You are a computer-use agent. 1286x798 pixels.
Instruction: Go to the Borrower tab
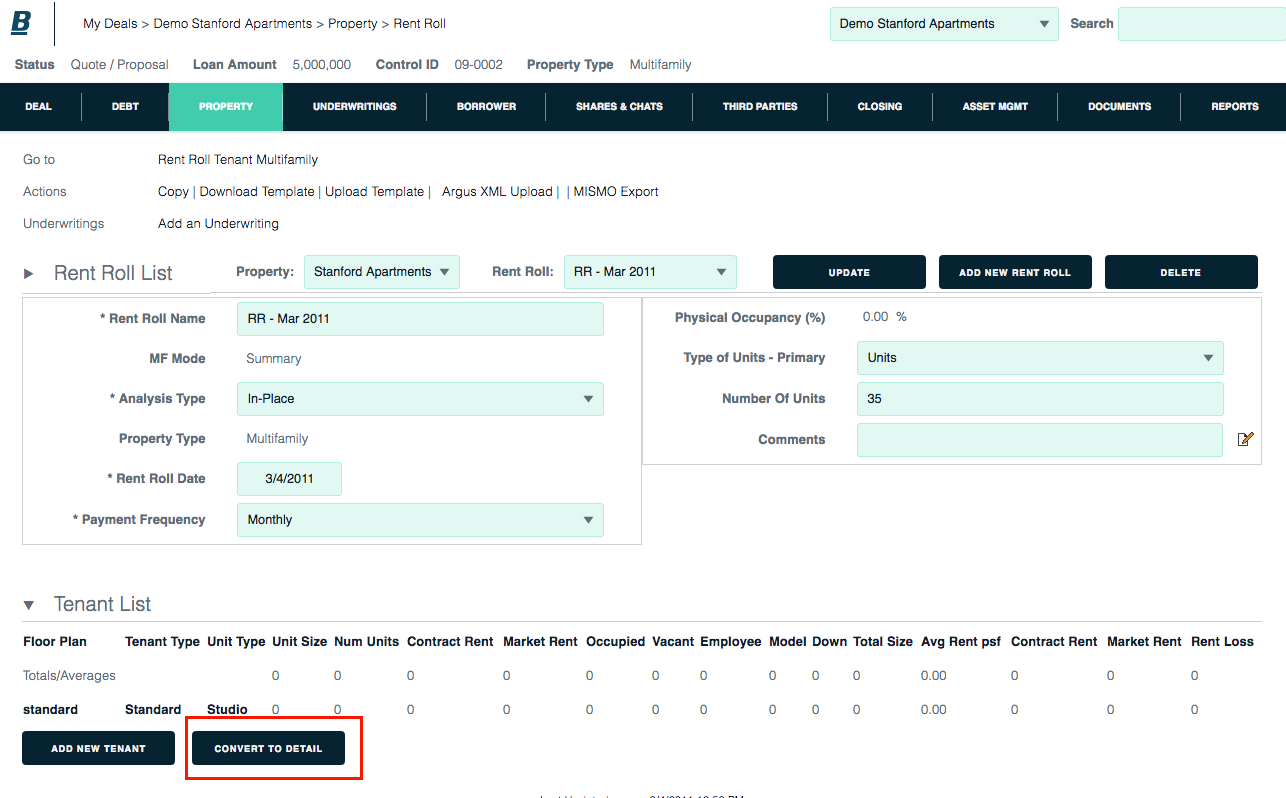pyautogui.click(x=486, y=106)
